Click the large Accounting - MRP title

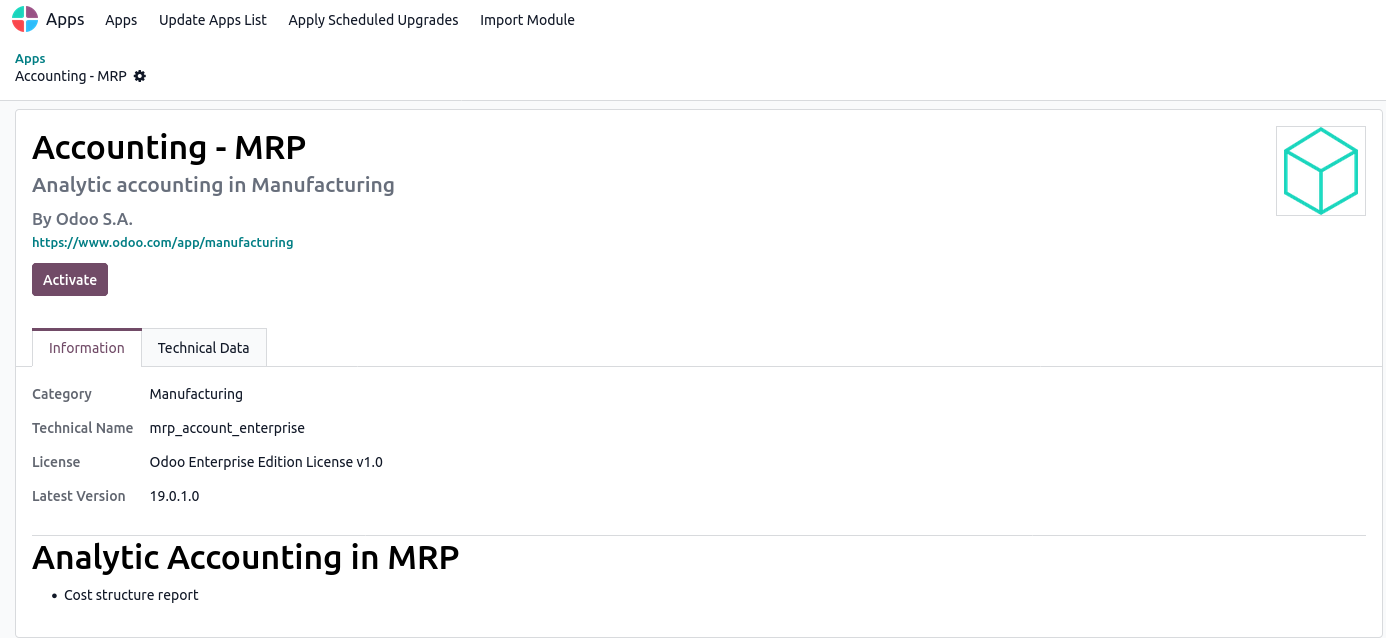tap(169, 148)
